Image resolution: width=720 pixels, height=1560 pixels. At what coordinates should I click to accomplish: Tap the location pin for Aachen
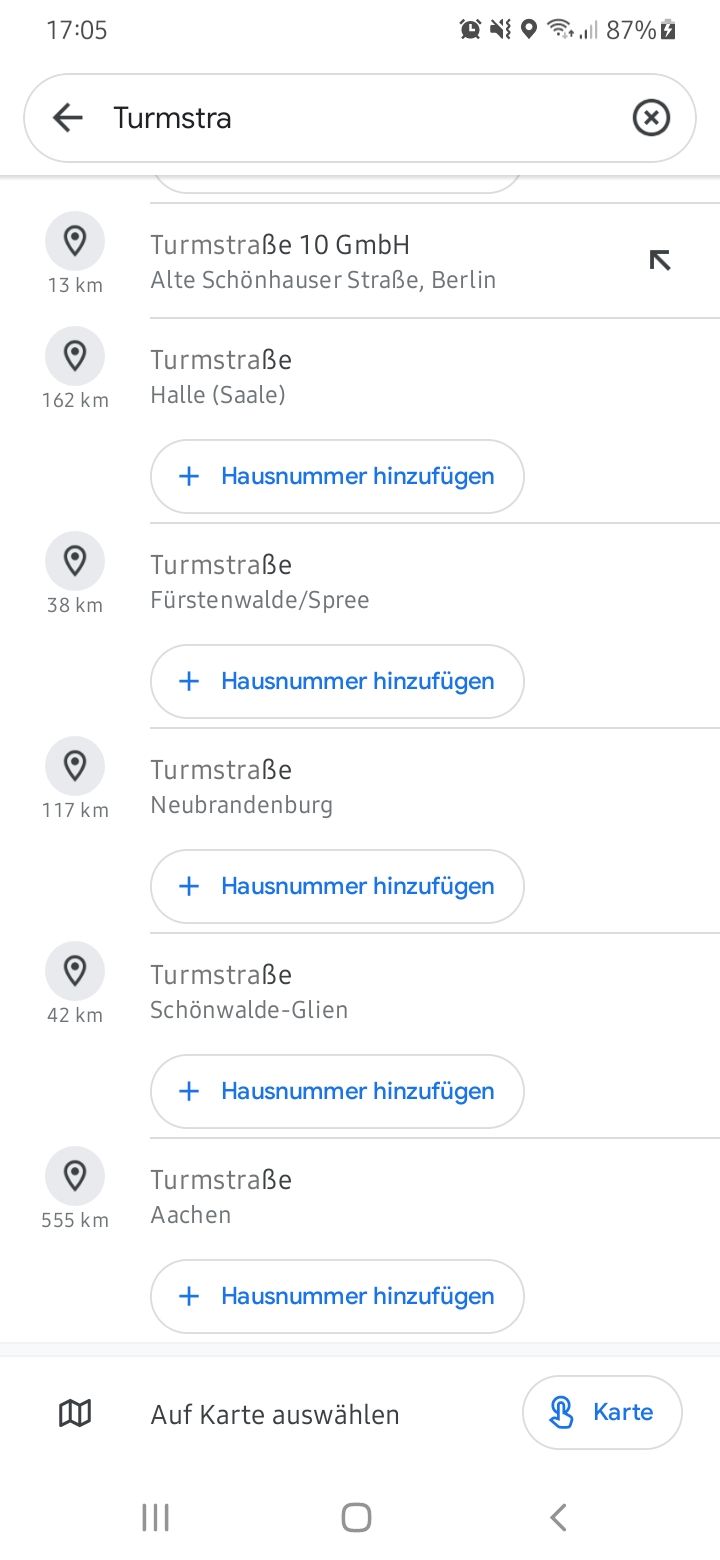click(x=75, y=1176)
